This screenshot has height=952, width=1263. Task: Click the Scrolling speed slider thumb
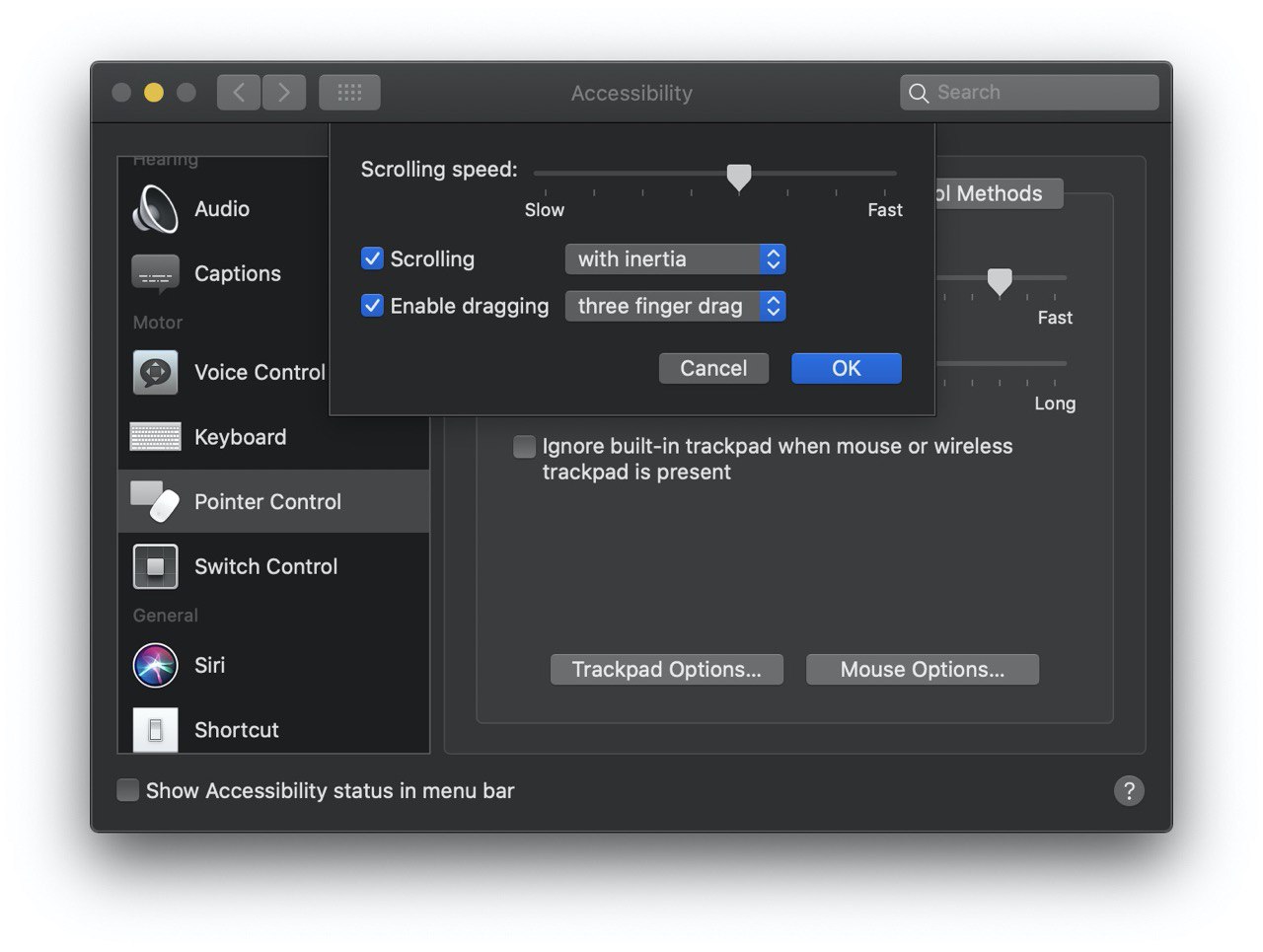[x=738, y=178]
